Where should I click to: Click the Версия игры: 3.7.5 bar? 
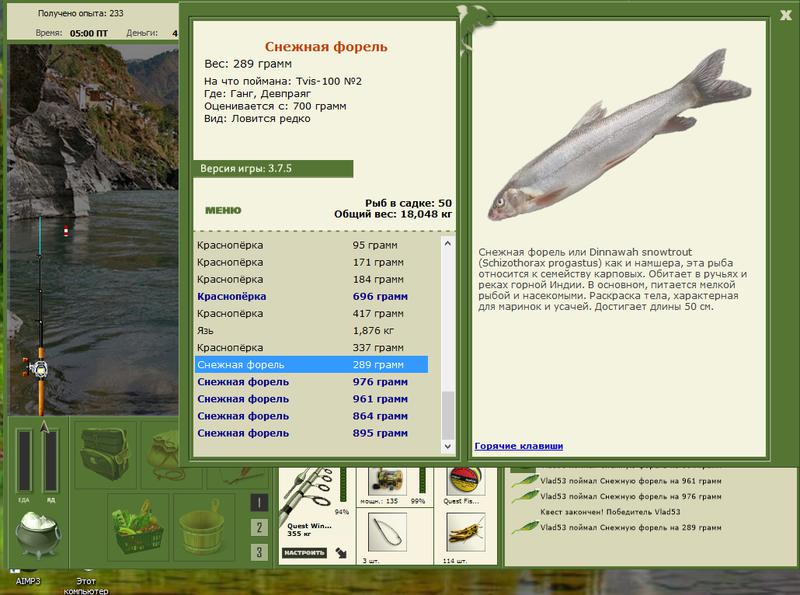273,169
